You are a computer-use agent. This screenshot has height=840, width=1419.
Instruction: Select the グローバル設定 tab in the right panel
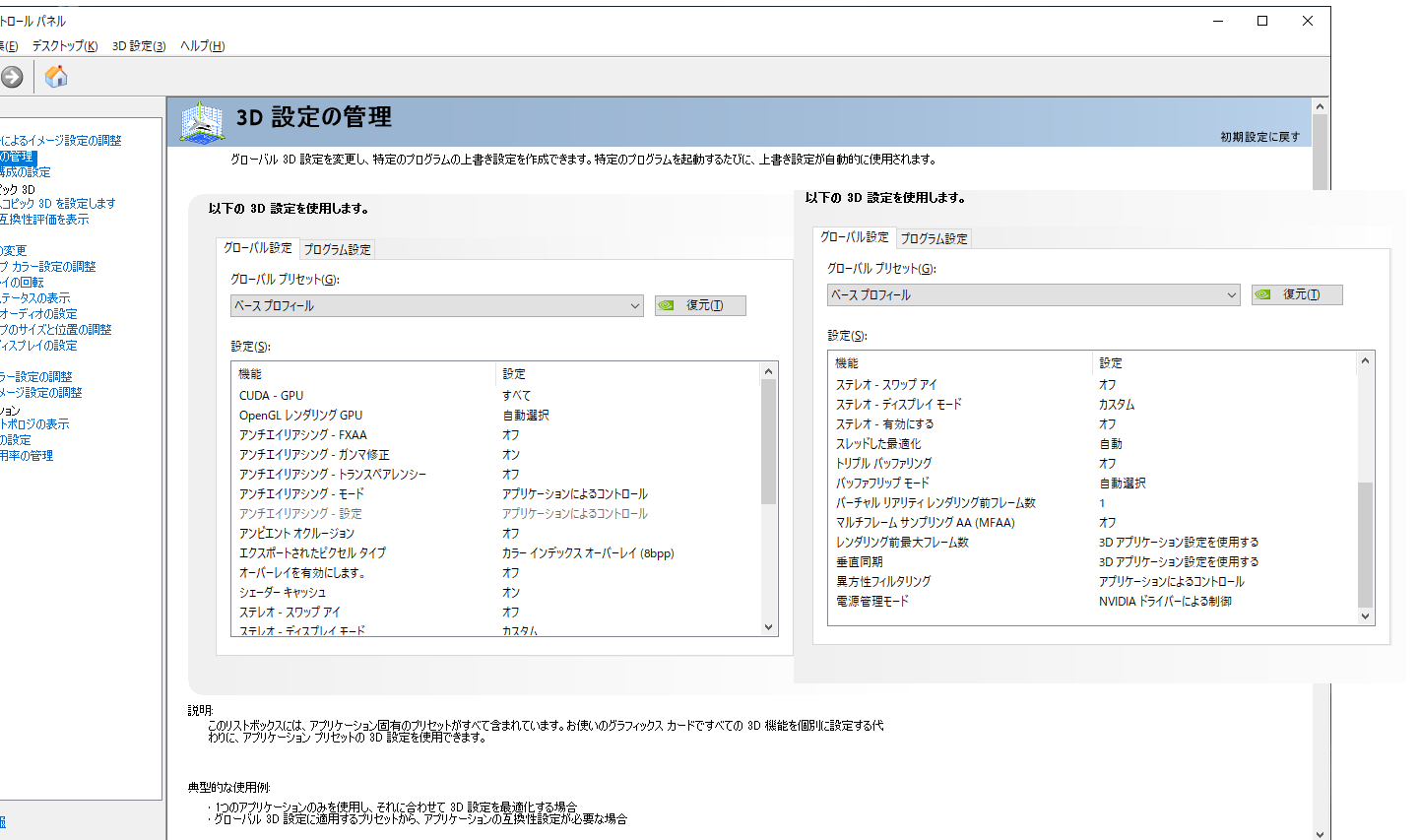pyautogui.click(x=855, y=237)
